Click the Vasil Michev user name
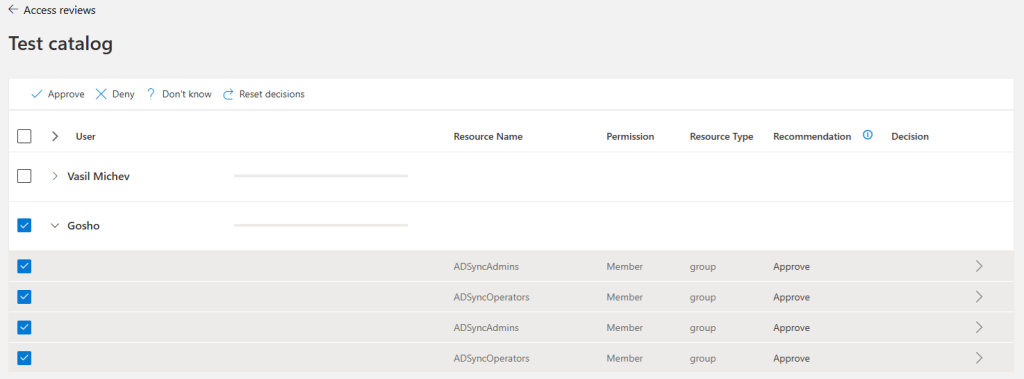This screenshot has height=379, width=1024. point(99,176)
